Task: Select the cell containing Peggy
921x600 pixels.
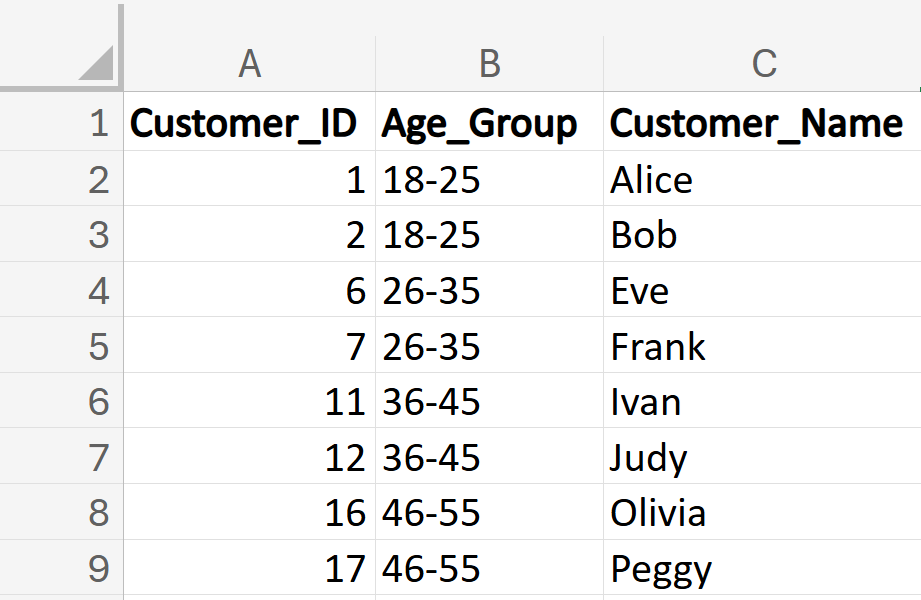Action: pos(661,568)
